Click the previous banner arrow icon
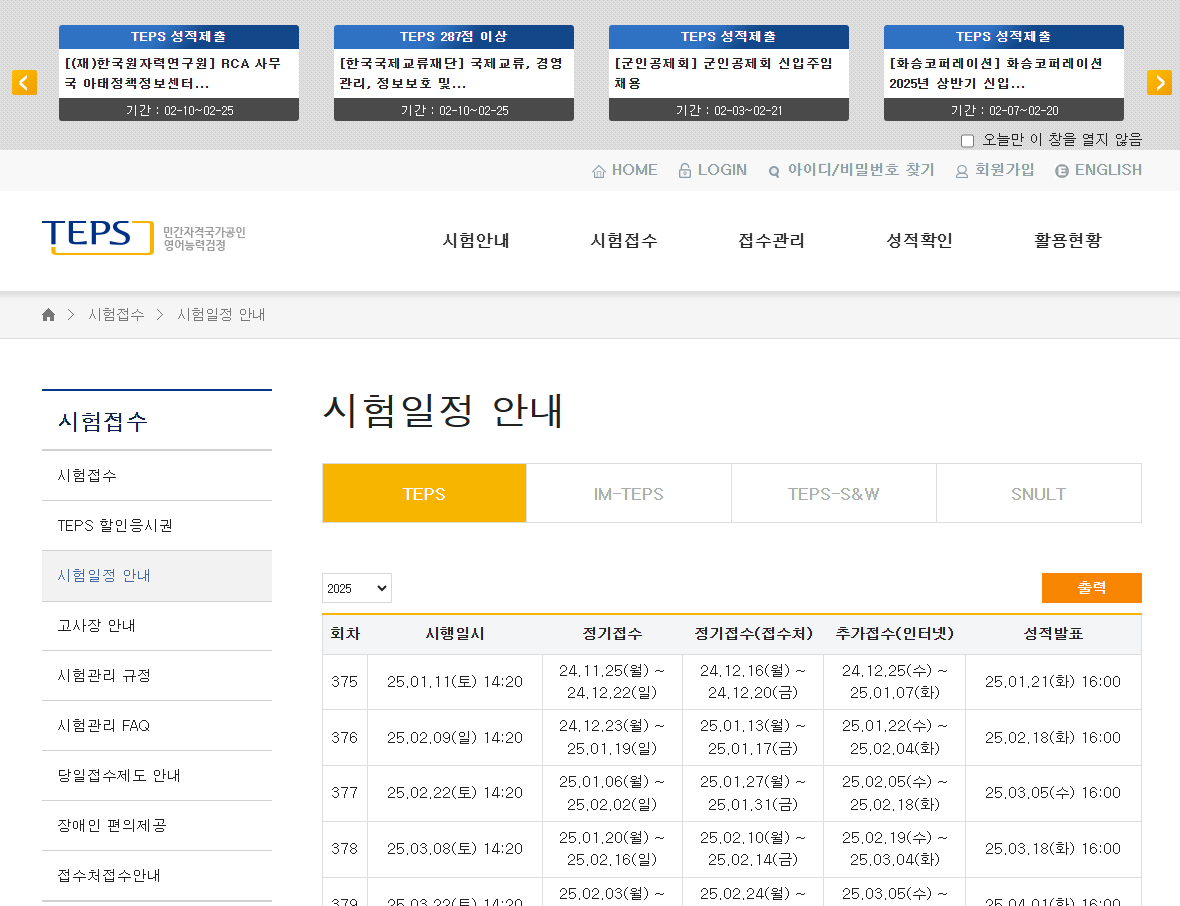 24,82
